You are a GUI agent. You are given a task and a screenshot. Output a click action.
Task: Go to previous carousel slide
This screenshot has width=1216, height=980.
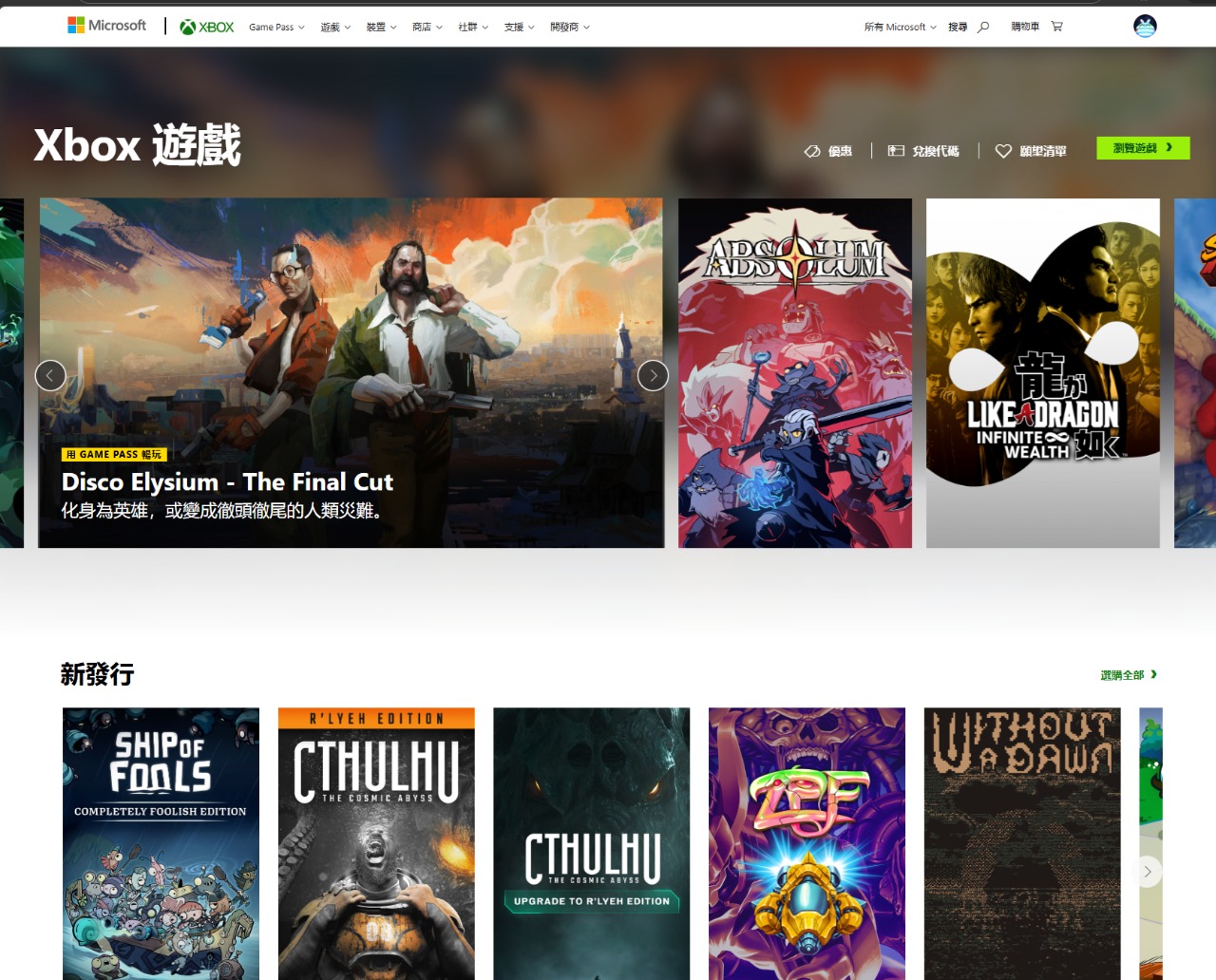tap(50, 376)
